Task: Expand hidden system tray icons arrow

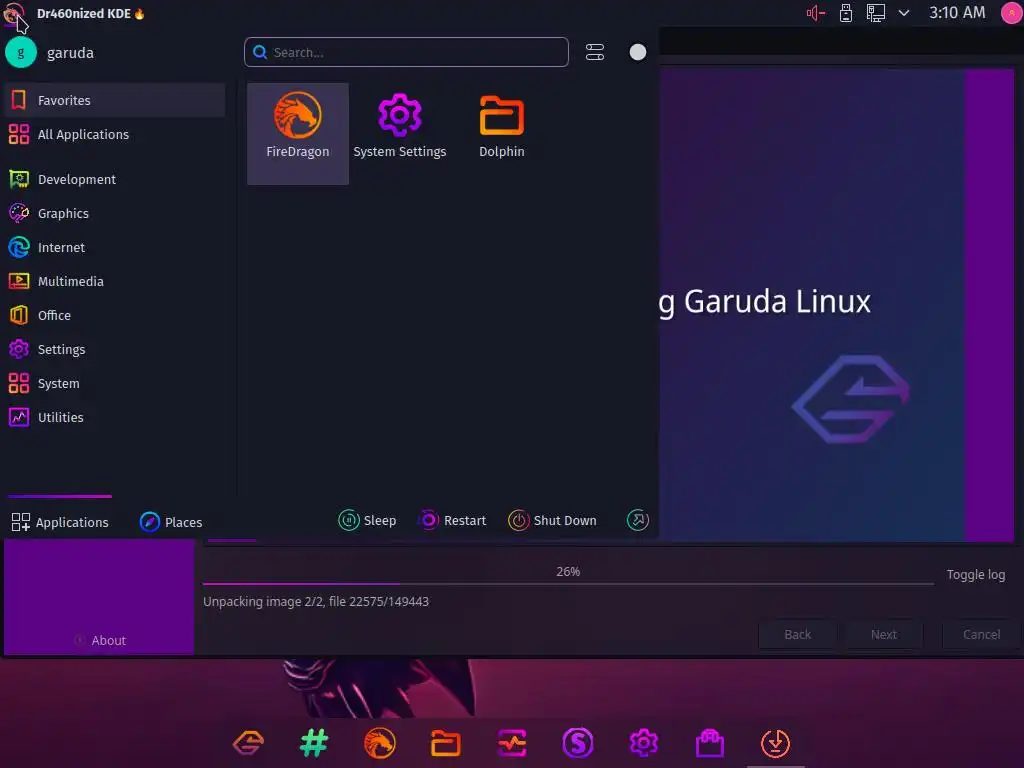Action: (904, 13)
